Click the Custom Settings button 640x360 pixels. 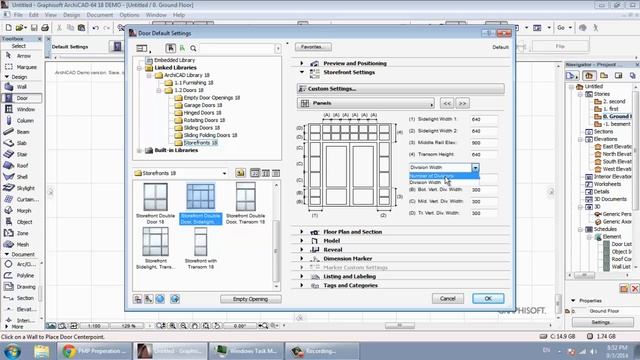coord(400,89)
